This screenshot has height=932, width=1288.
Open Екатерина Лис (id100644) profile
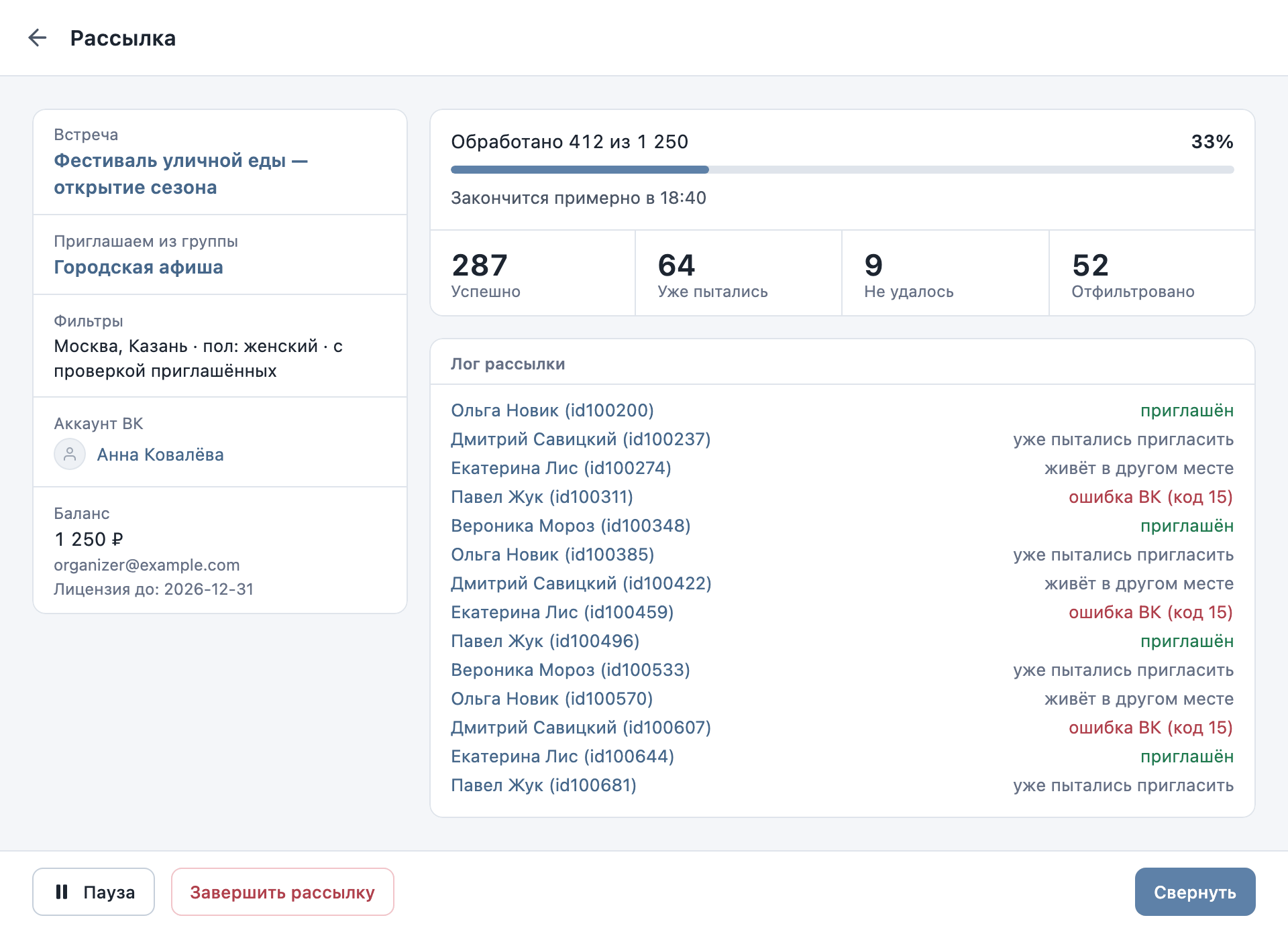(x=562, y=756)
